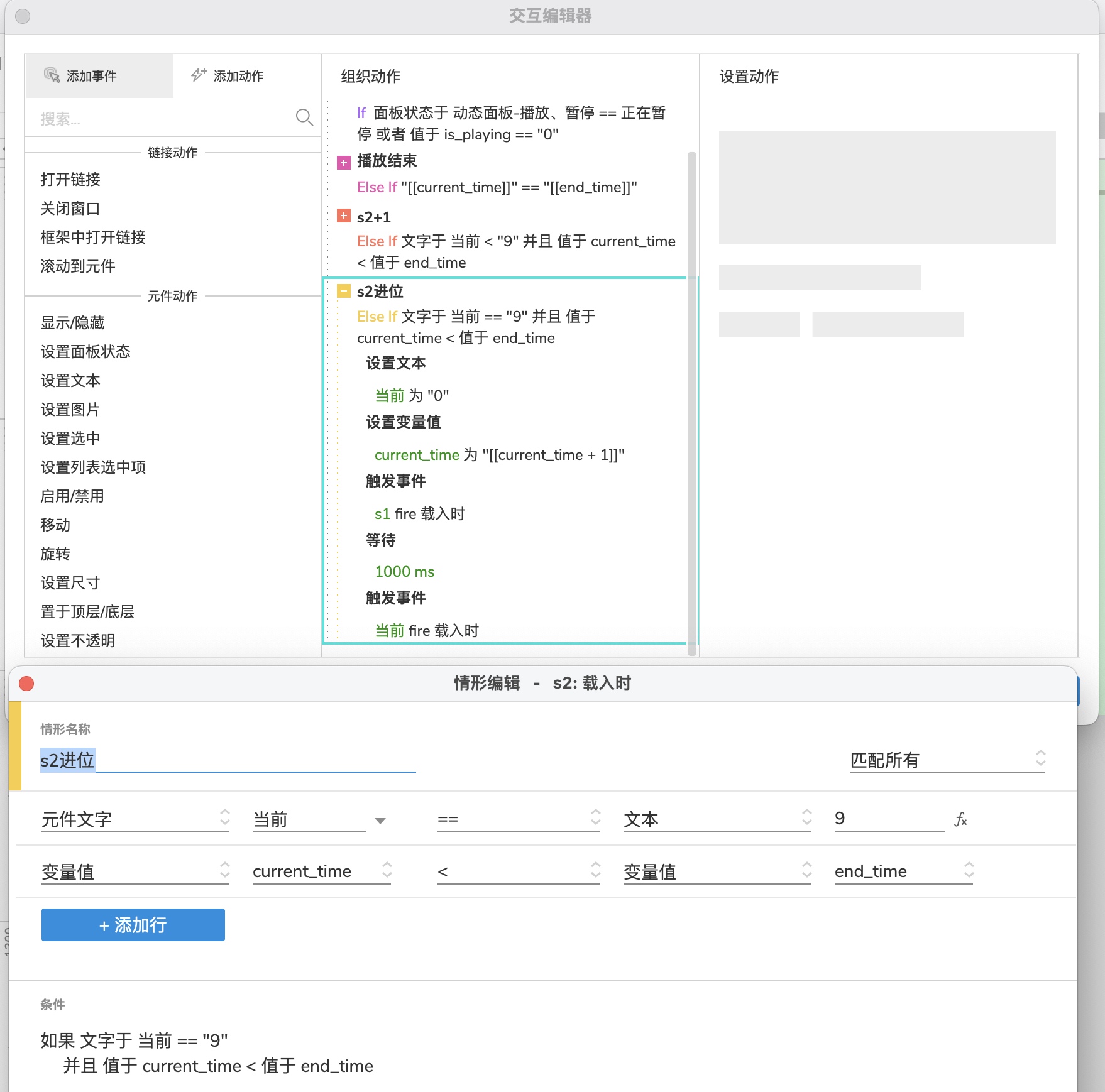
Task: Choose the 旋转 action
Action: point(55,554)
